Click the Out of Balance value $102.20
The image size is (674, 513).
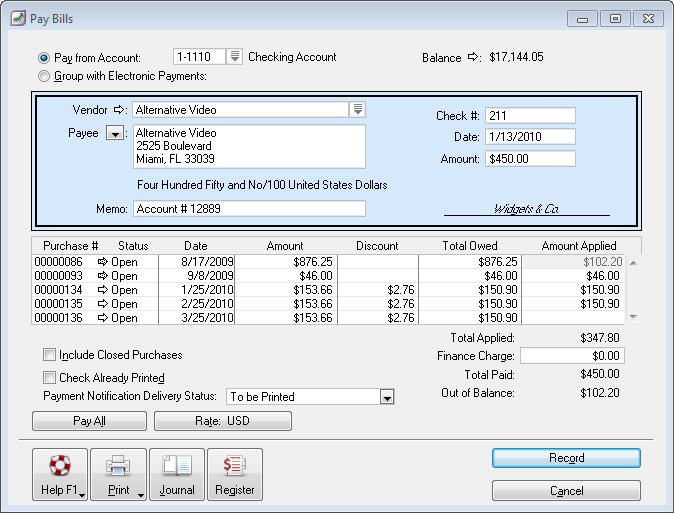[x=600, y=393]
